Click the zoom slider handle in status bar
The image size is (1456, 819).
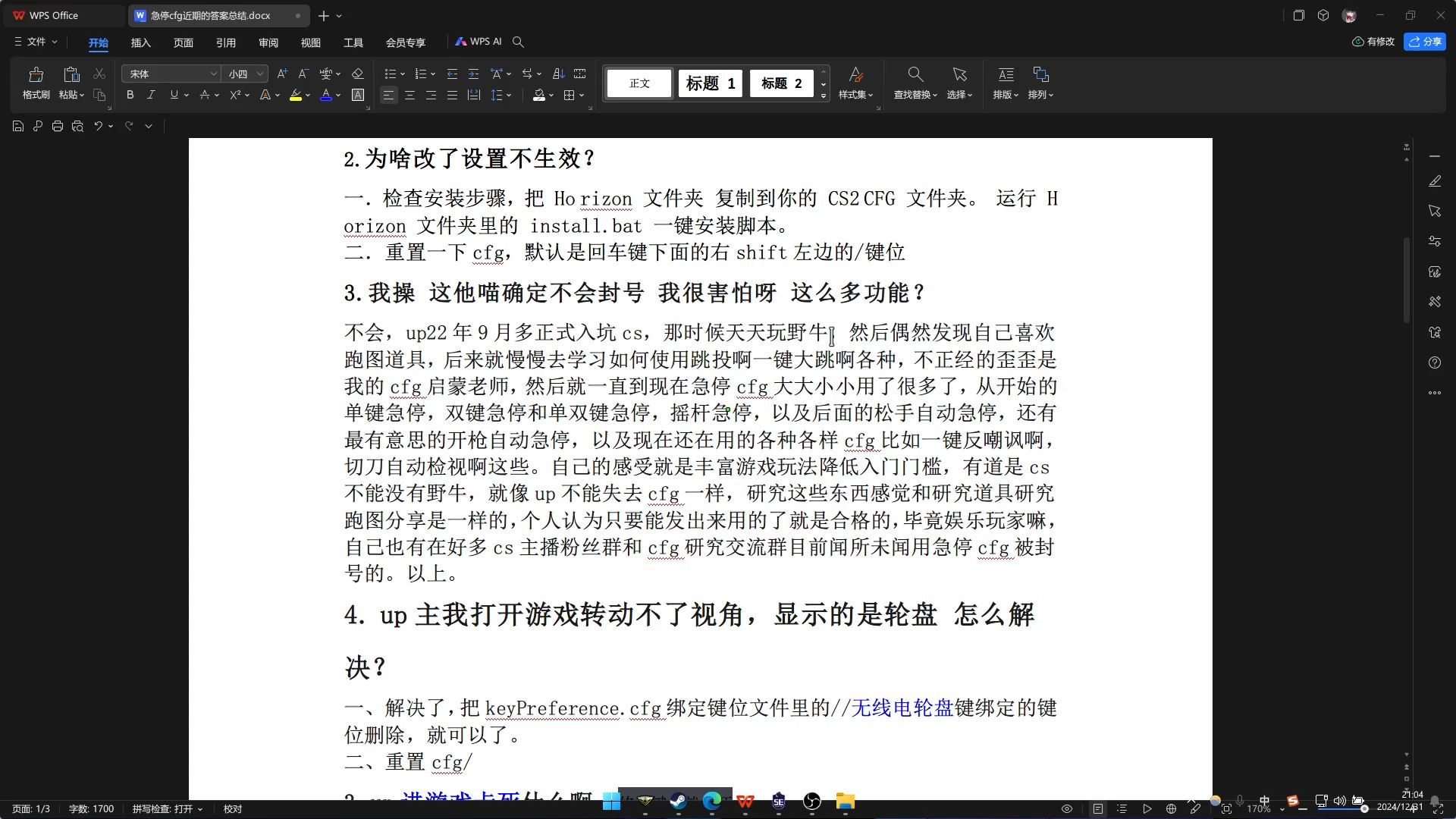tap(1364, 809)
